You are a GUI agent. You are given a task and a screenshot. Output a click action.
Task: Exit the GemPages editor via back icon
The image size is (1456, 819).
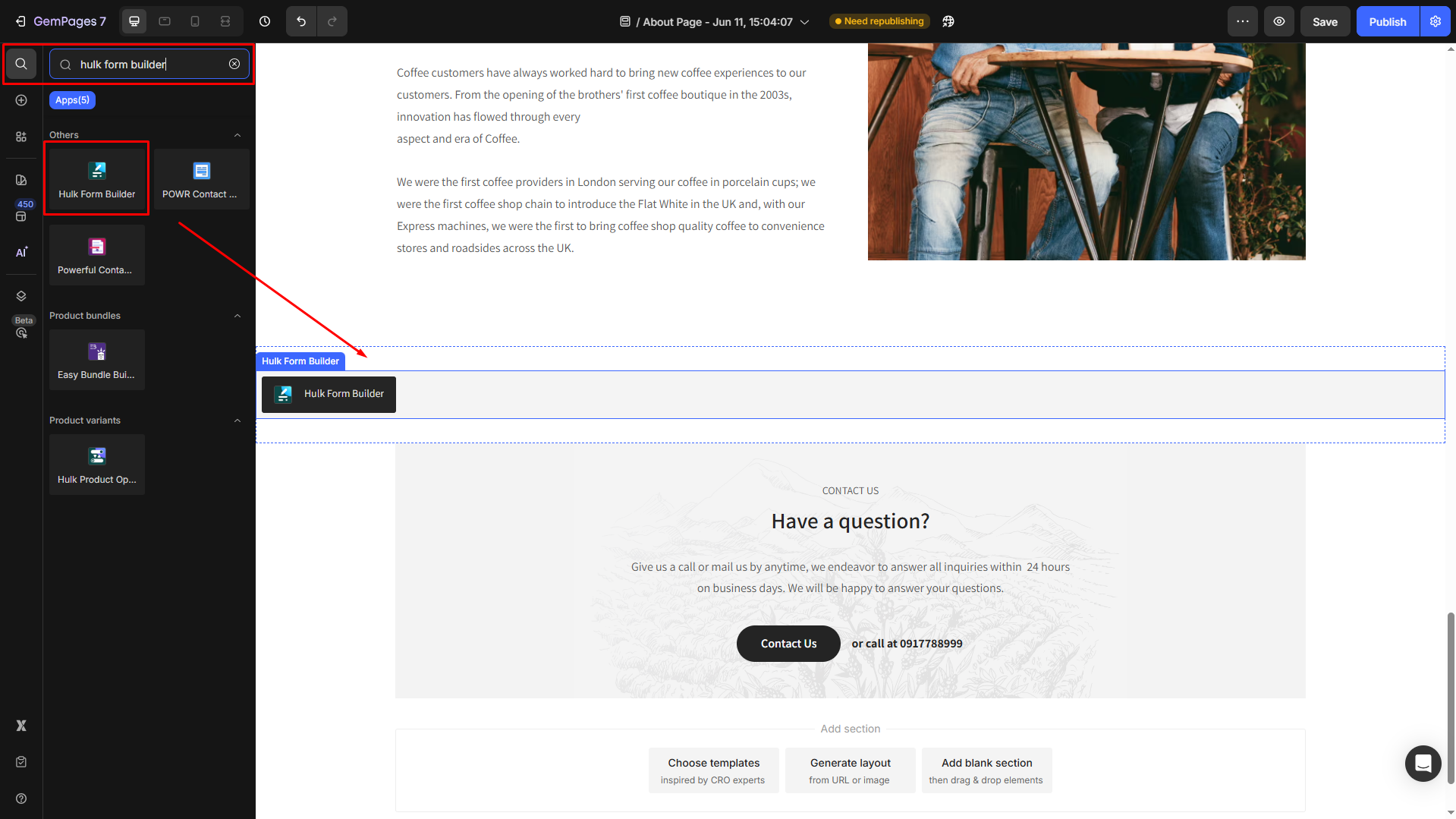click(x=20, y=21)
